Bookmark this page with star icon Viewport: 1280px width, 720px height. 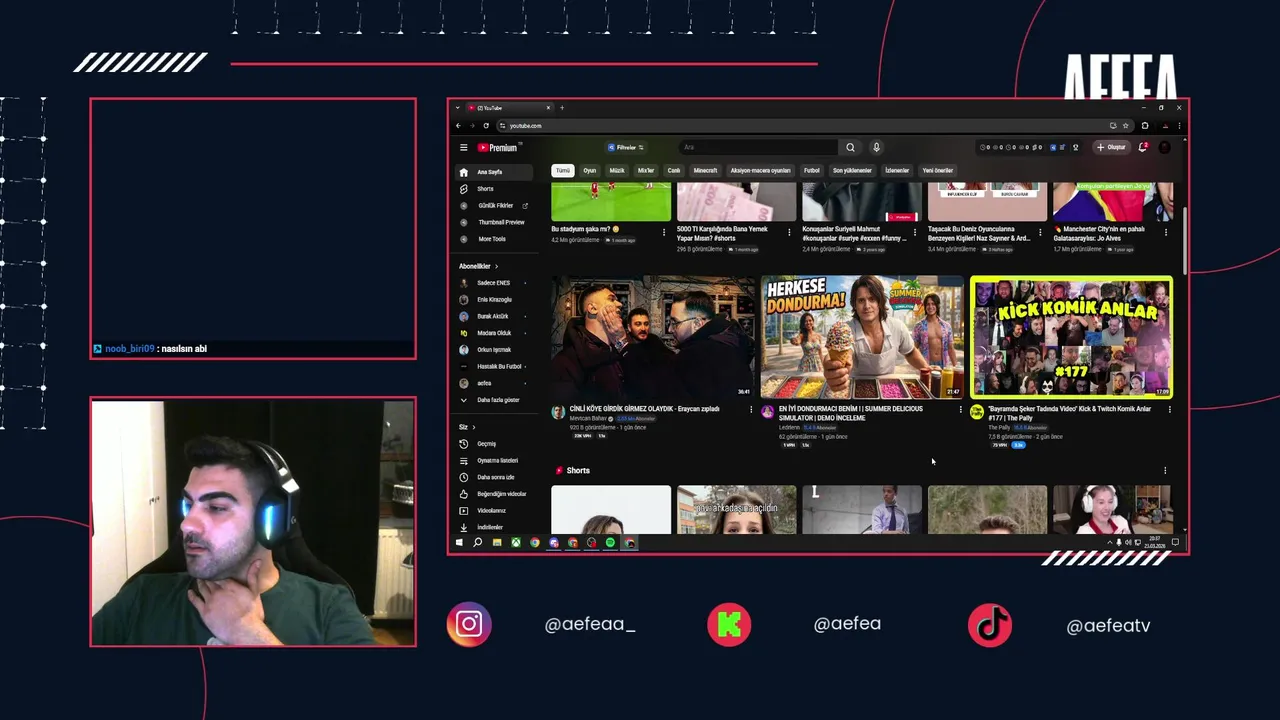click(x=1126, y=126)
